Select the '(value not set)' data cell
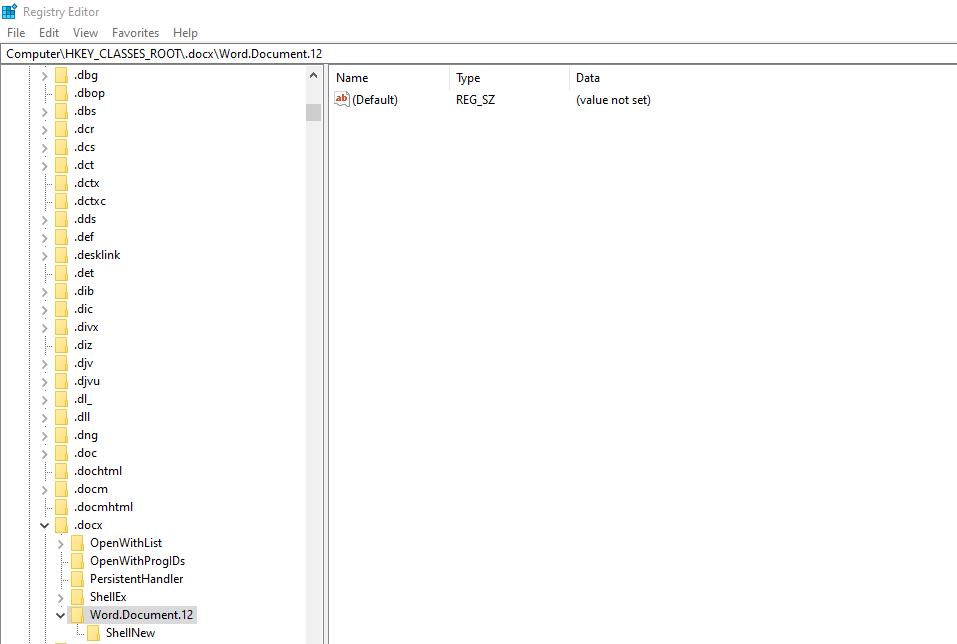 [613, 99]
